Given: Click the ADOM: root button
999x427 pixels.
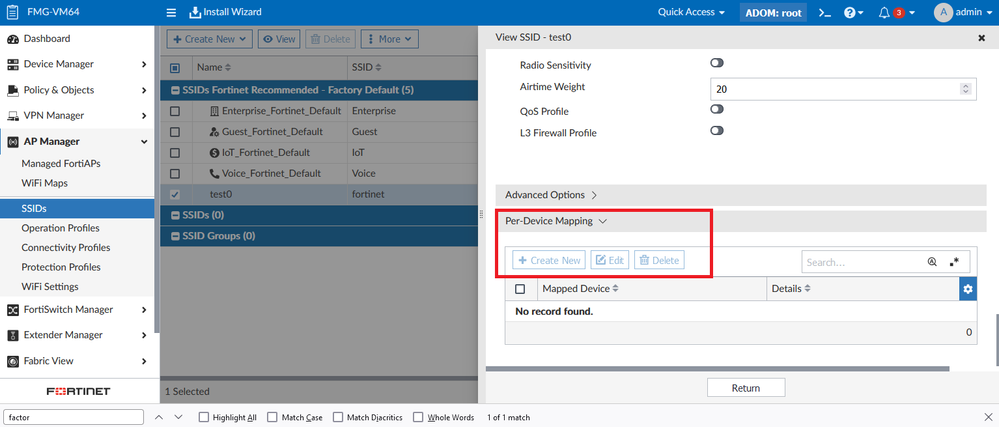Looking at the screenshot, I should (x=773, y=13).
